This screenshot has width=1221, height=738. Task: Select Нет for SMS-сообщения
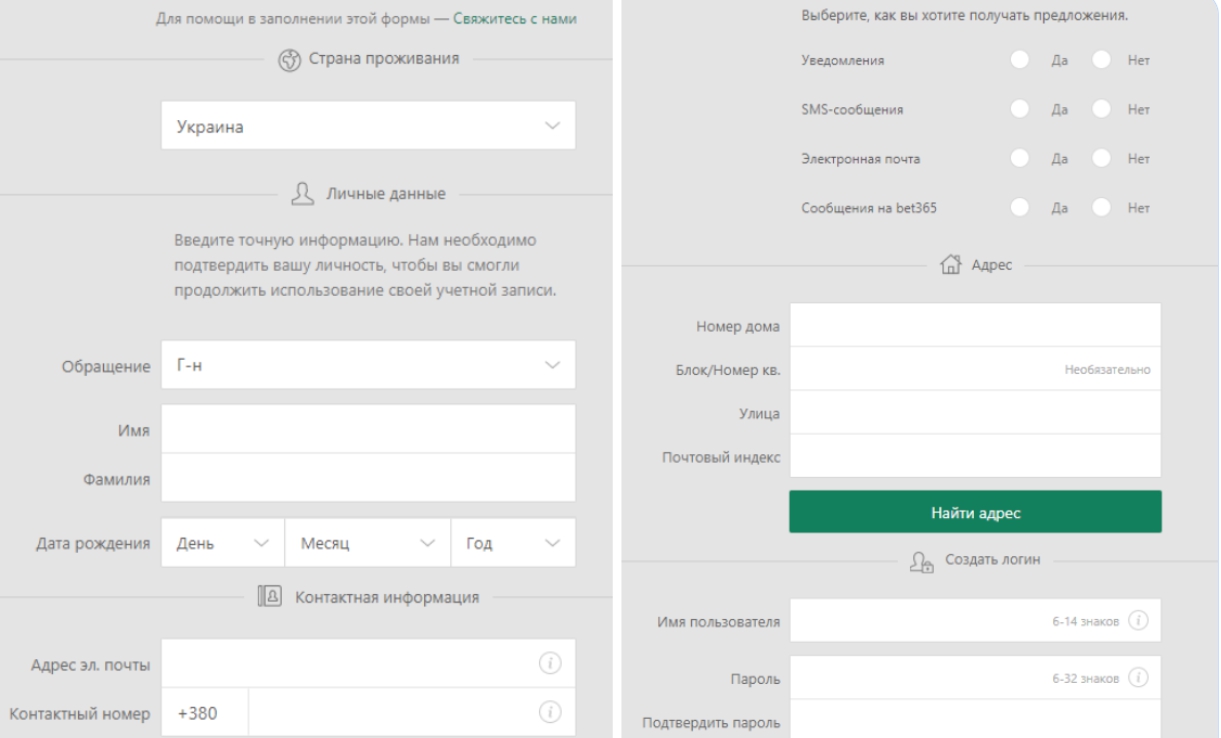pyautogui.click(x=1102, y=108)
